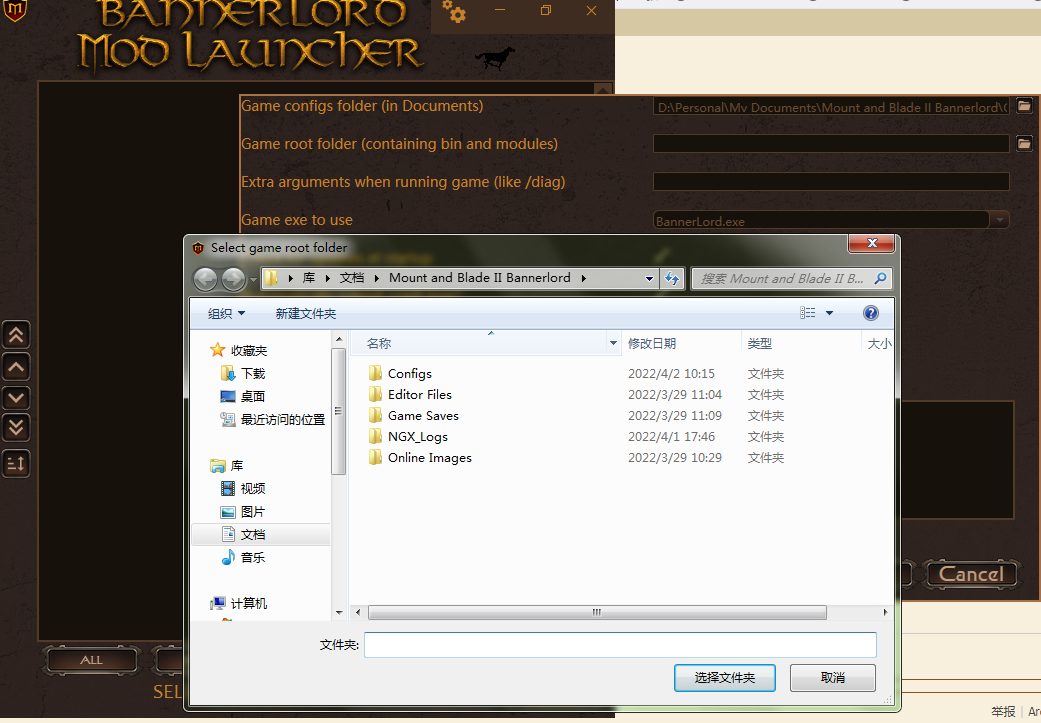Viewport: 1041px width, 723px height.
Task: Open 组织 dropdown menu
Action: [x=226, y=313]
